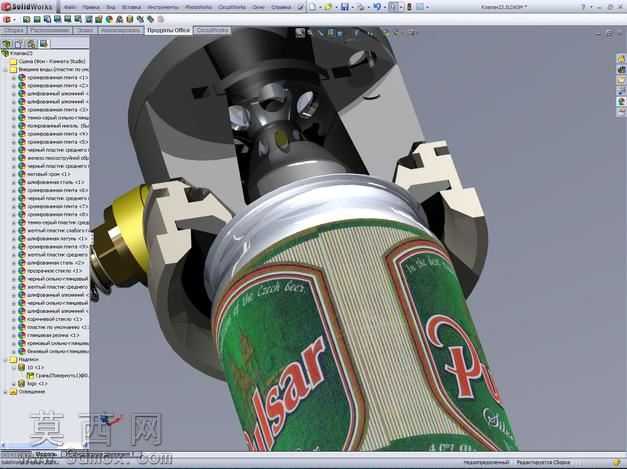Save the assembly with floppy disk icon

[x=345, y=7]
